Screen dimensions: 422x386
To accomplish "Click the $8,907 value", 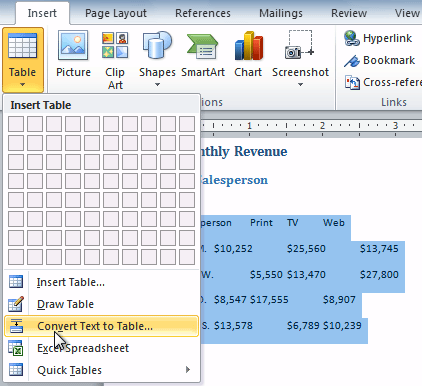I will 339,300.
